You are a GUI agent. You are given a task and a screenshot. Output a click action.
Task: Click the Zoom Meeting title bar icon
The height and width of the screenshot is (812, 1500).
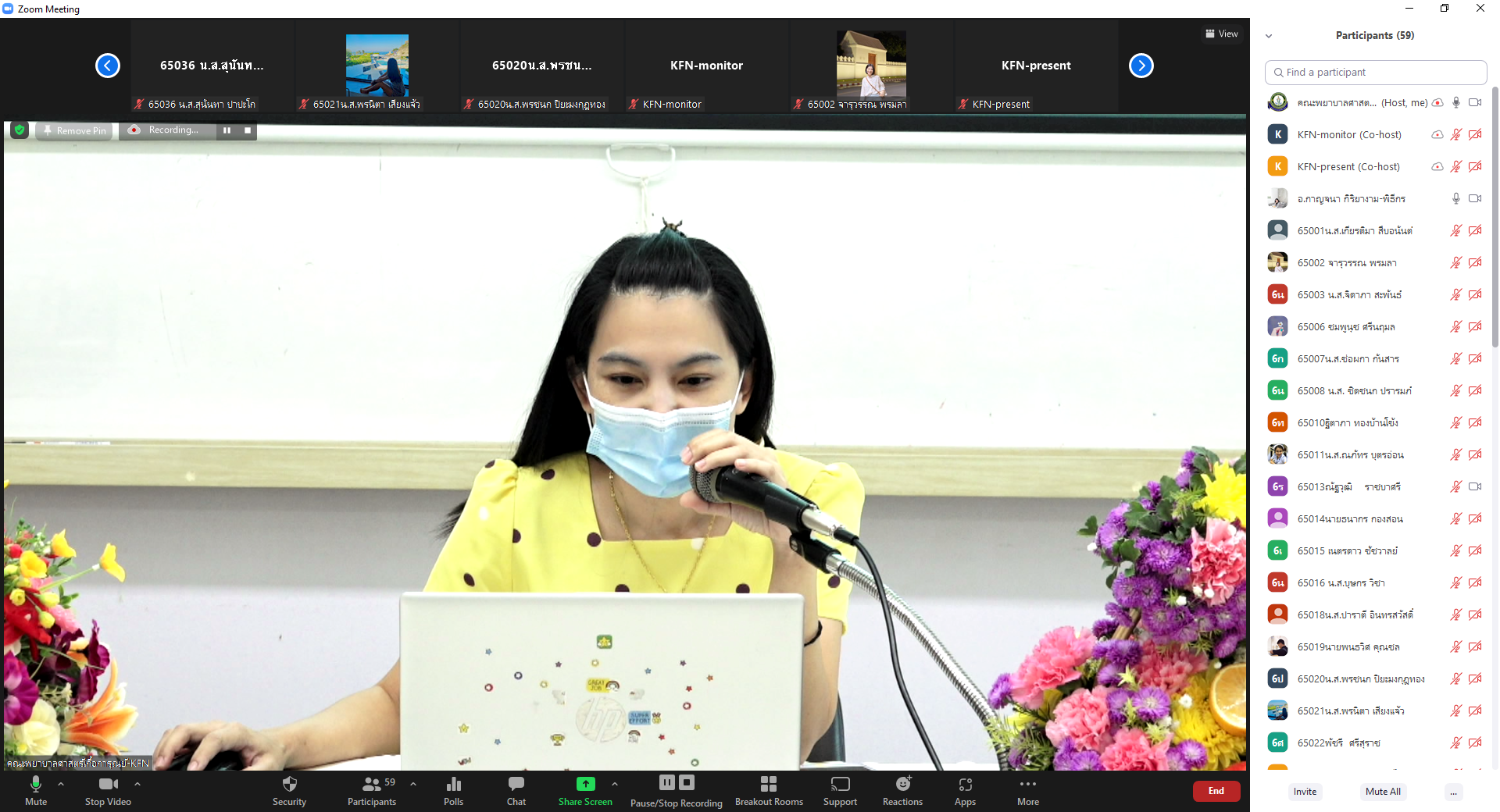8,9
